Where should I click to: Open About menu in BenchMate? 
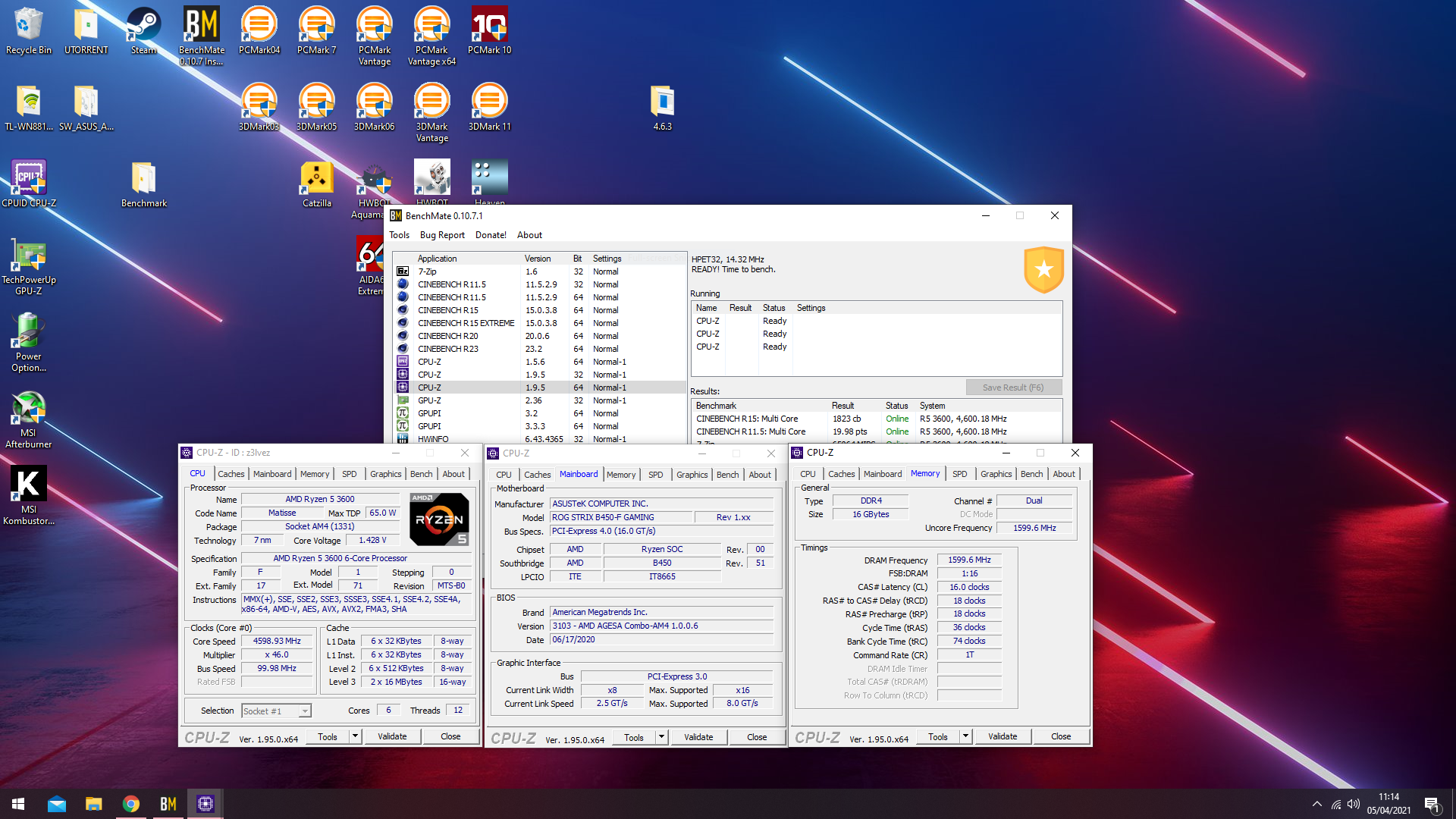529,235
